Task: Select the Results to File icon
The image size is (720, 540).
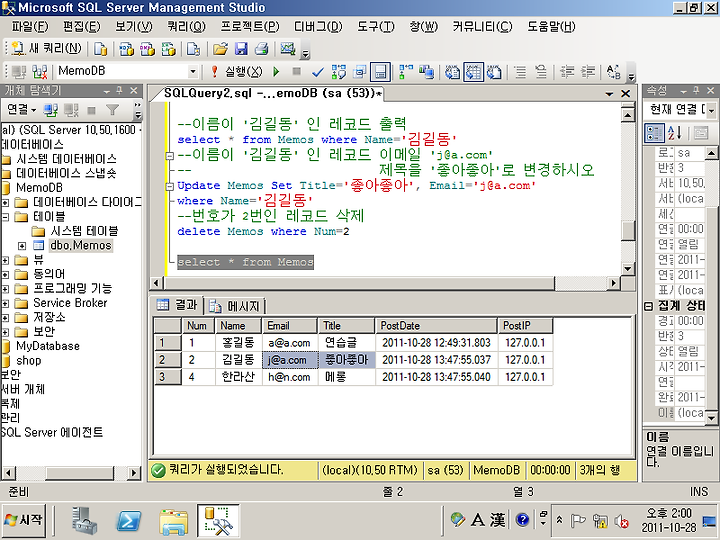Action: pos(494,72)
